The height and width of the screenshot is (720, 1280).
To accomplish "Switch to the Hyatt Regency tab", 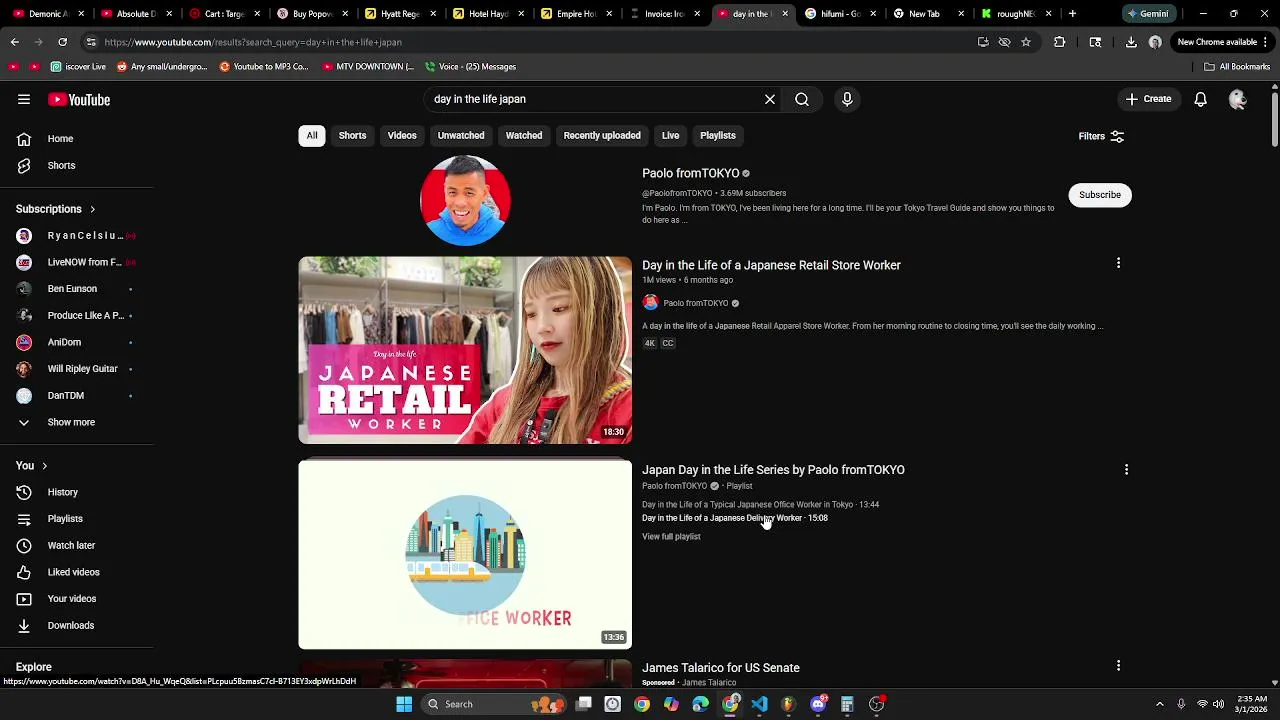I will coord(400,14).
